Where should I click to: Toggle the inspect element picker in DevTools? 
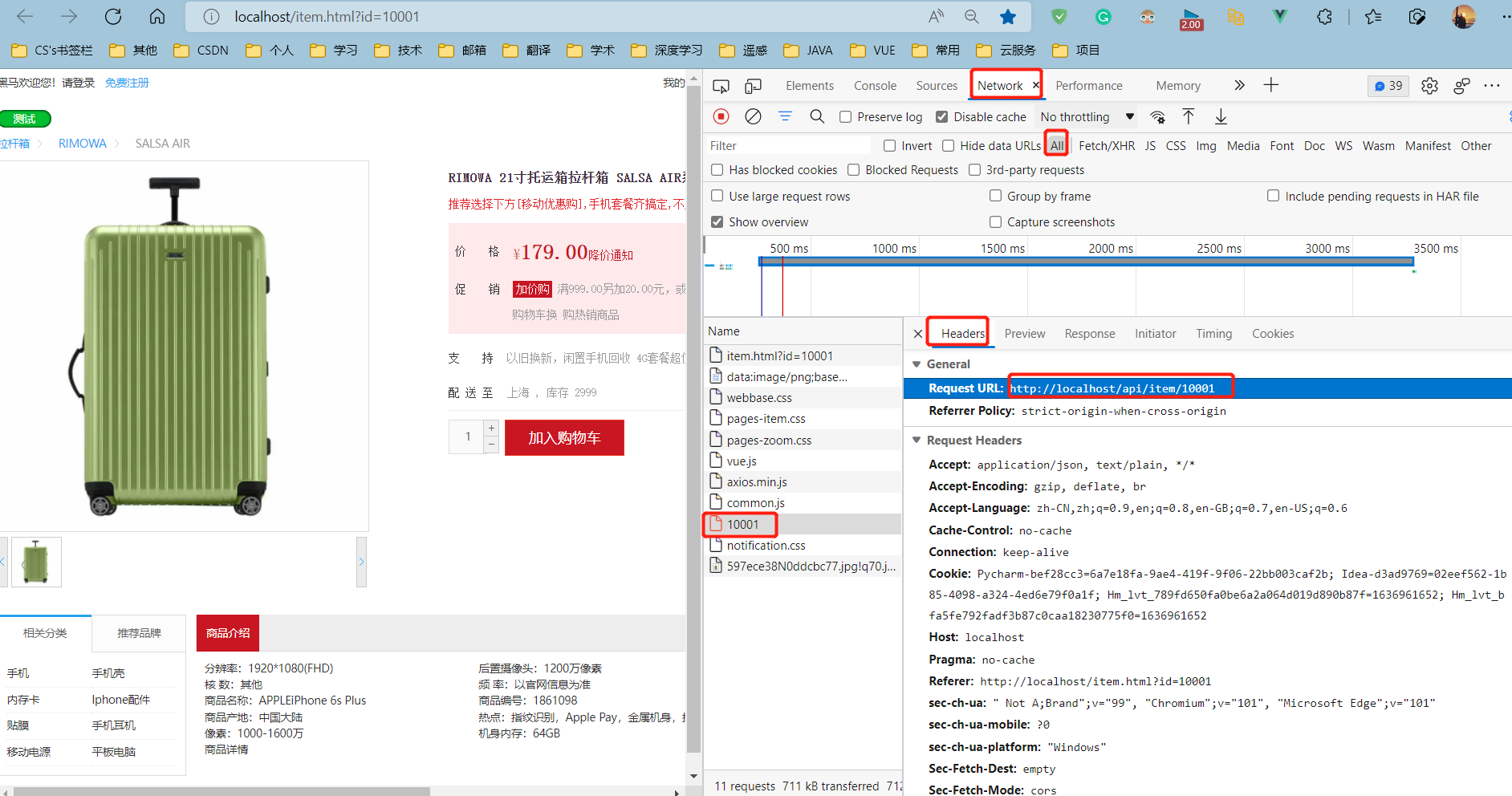tap(721, 86)
